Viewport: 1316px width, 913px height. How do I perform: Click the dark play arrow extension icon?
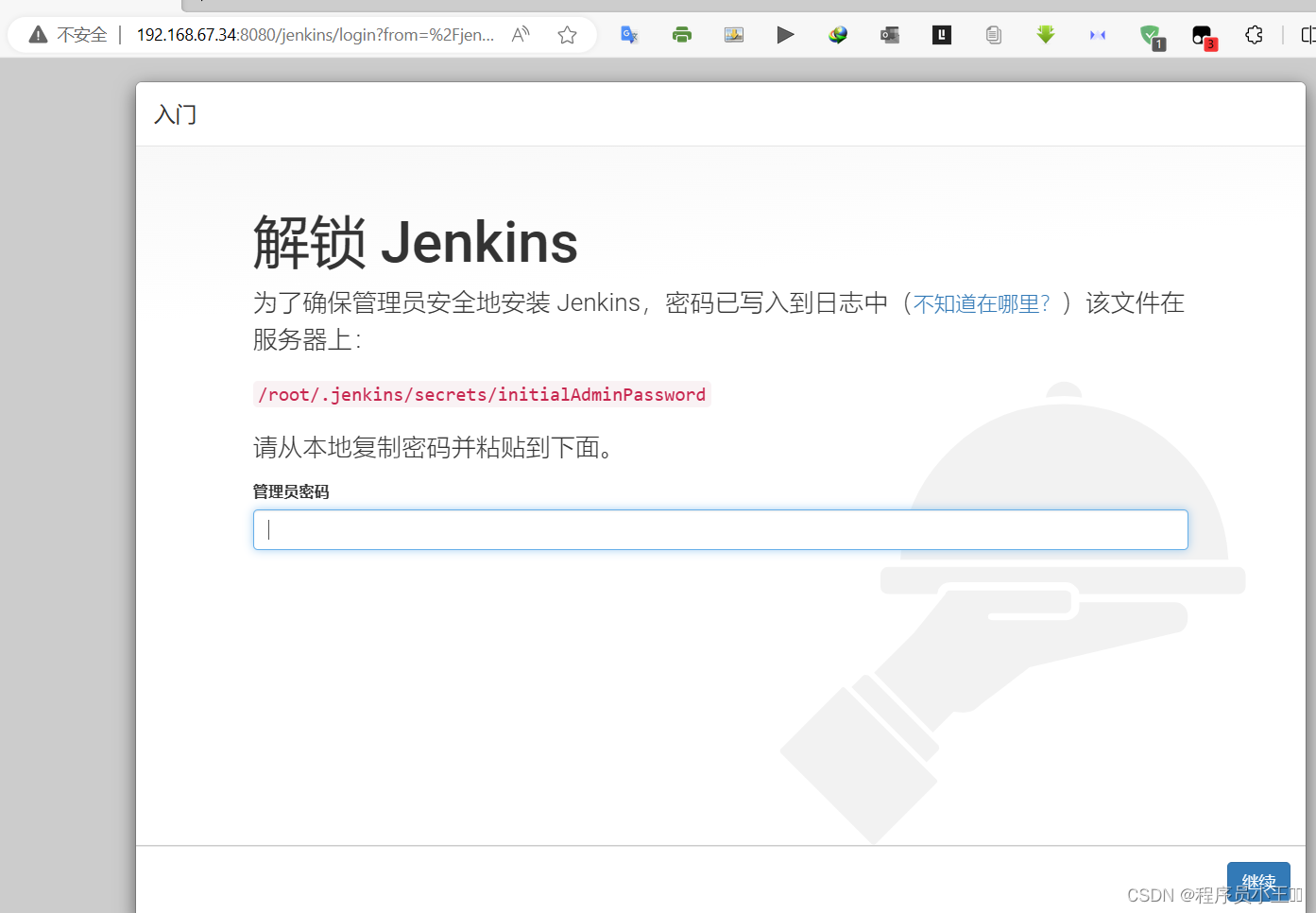[x=785, y=35]
